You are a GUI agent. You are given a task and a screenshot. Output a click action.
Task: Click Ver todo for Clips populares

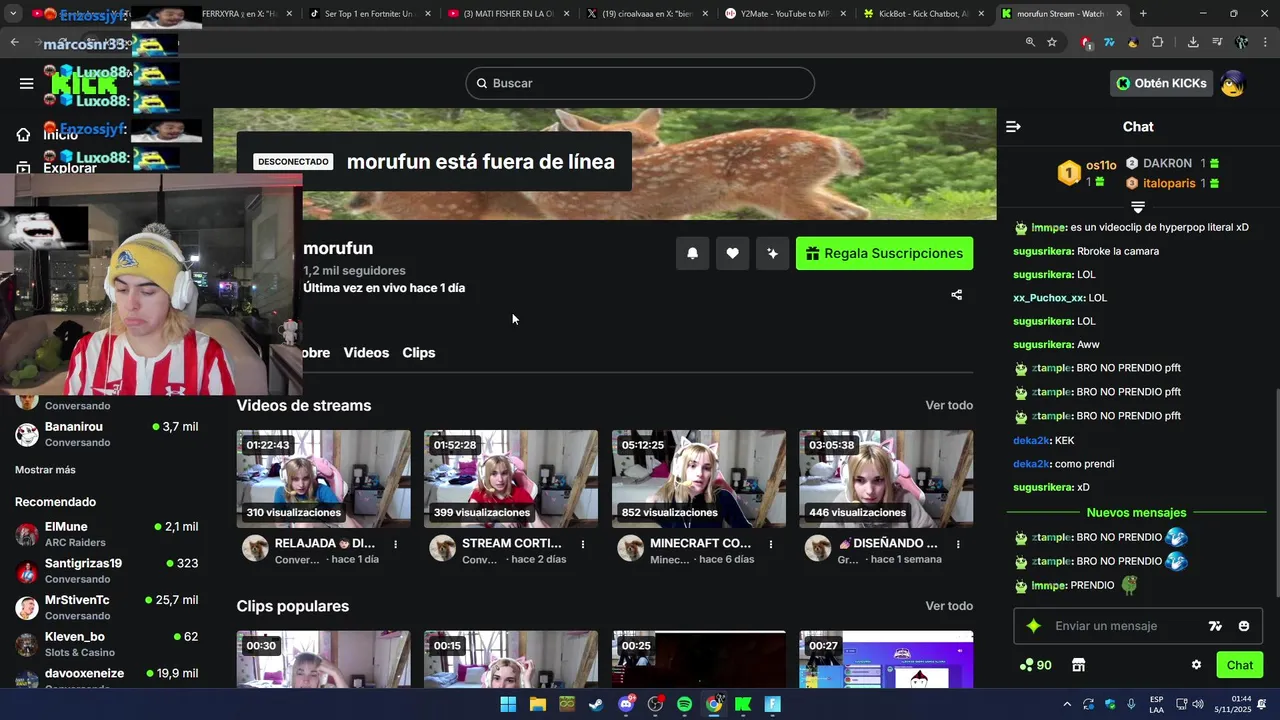(x=949, y=606)
